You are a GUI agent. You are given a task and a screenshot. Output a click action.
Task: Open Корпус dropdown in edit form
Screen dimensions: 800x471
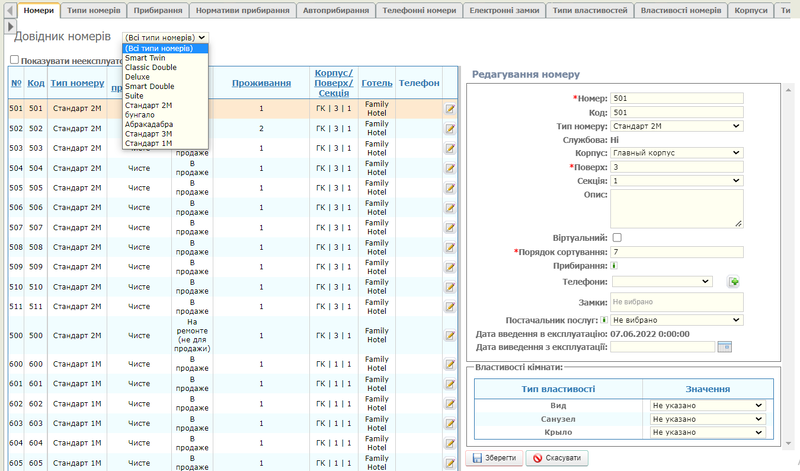coord(676,154)
